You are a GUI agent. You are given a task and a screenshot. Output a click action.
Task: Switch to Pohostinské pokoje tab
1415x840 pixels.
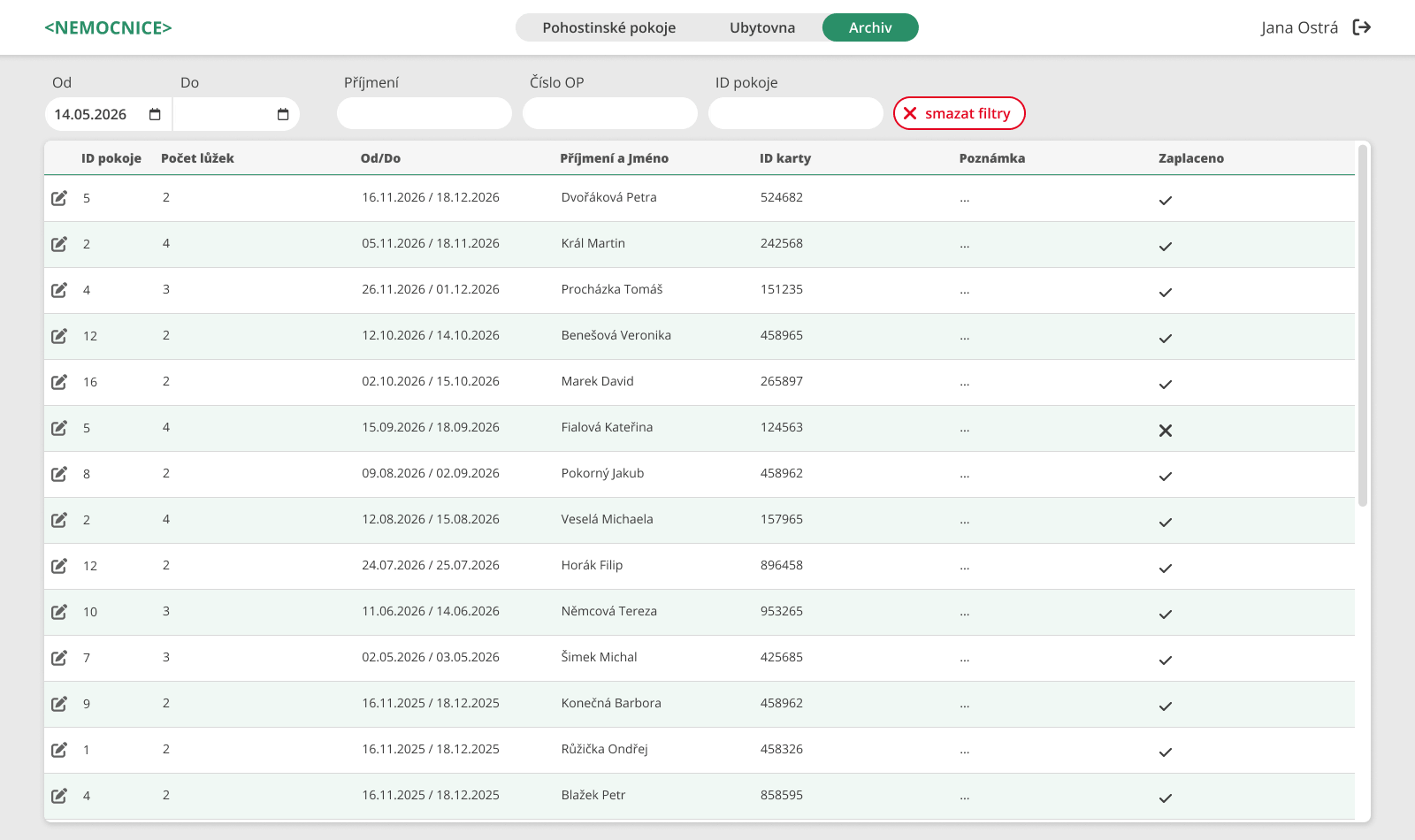pyautogui.click(x=609, y=27)
